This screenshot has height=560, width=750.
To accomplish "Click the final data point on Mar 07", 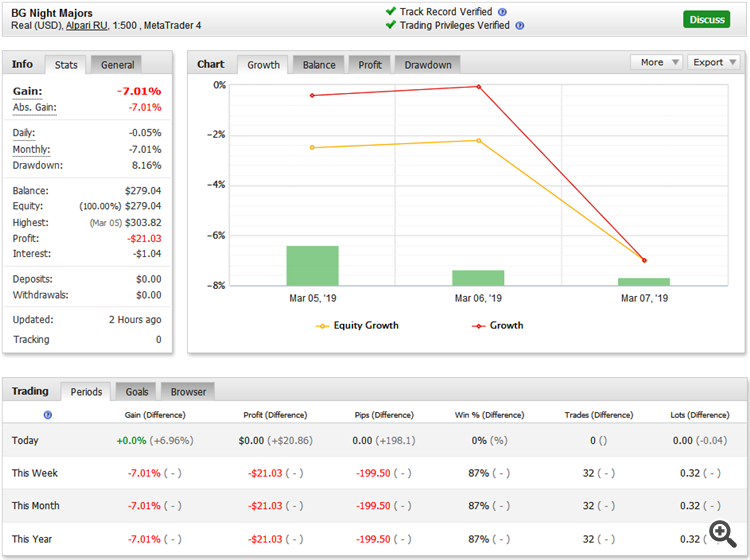I will pyautogui.click(x=644, y=261).
